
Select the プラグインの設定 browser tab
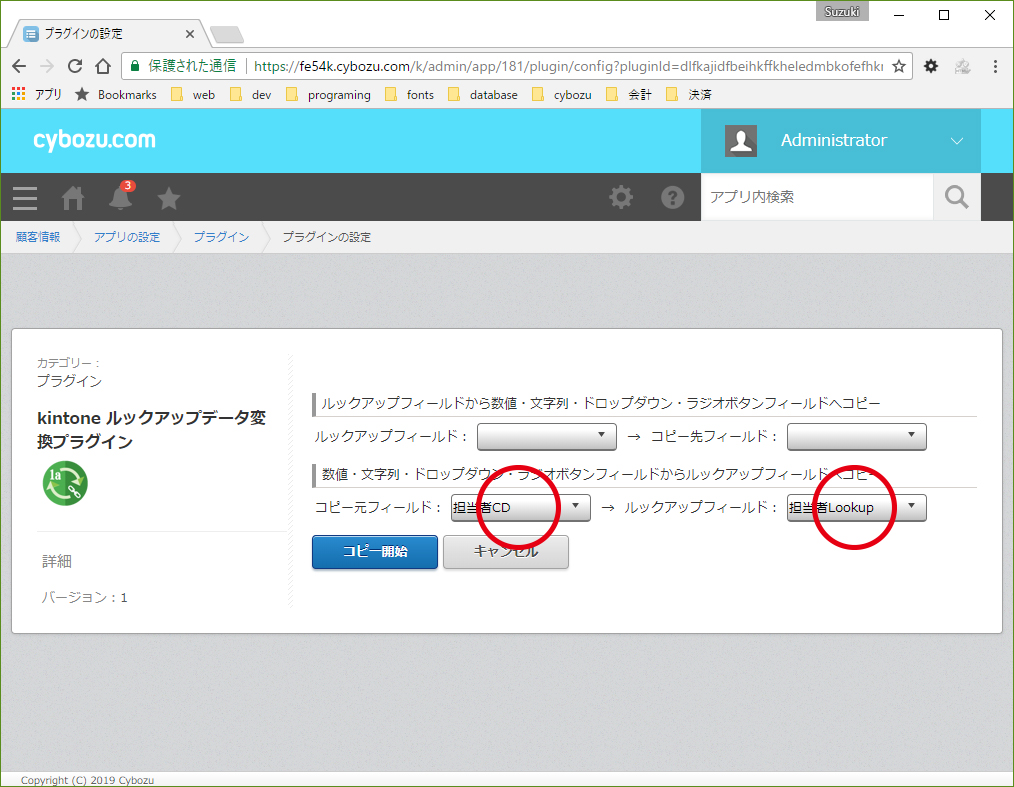tap(107, 34)
